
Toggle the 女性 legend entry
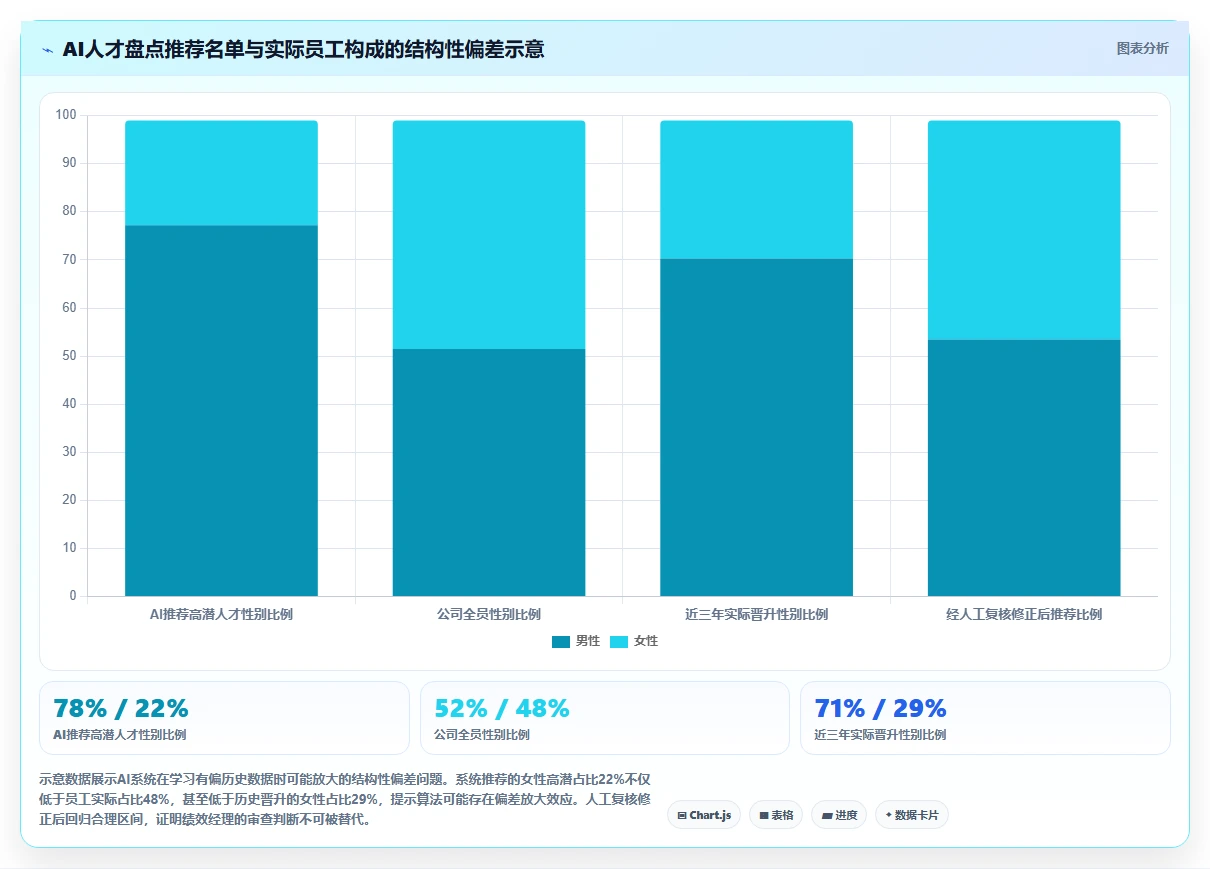click(x=634, y=641)
